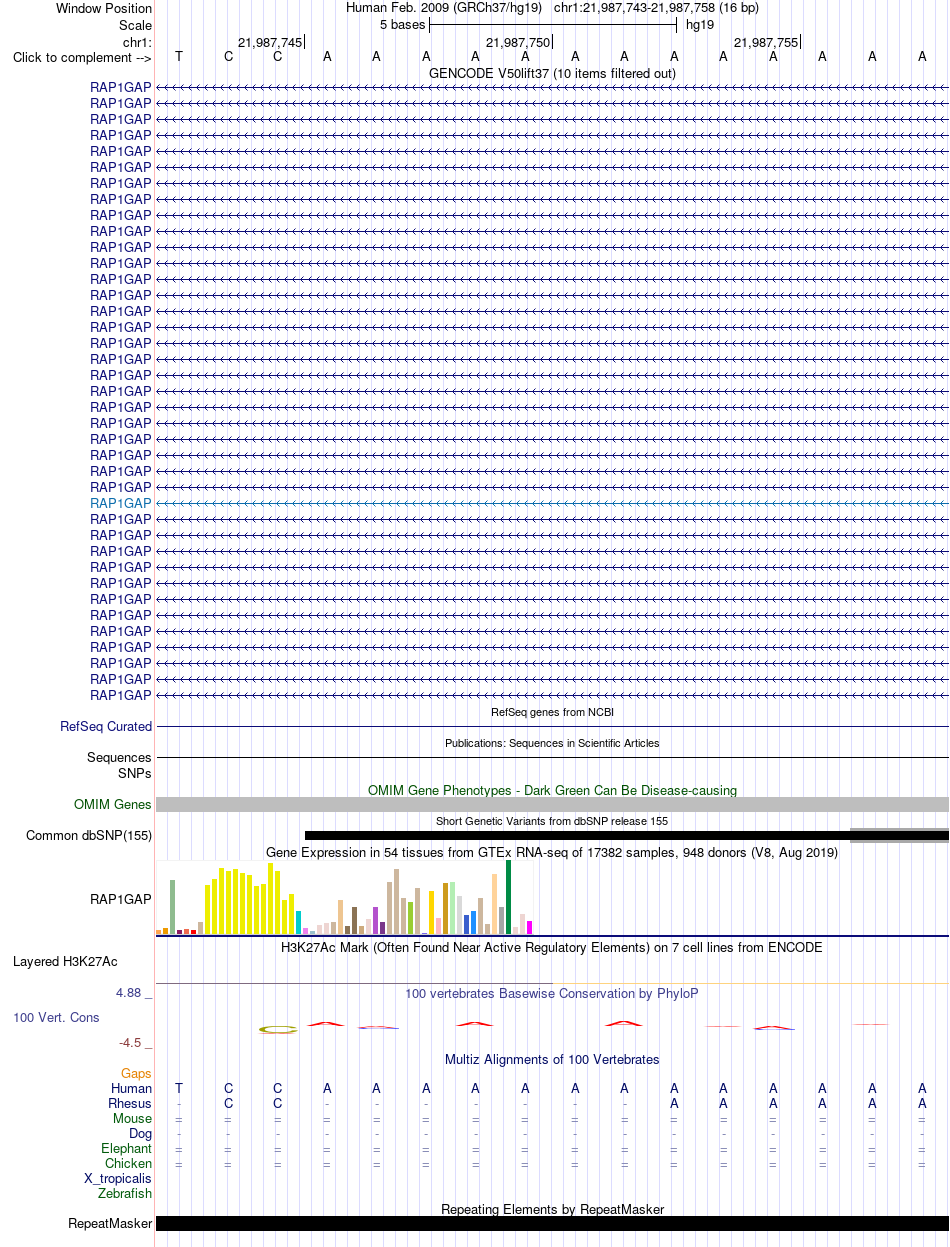This screenshot has height=1247, width=950.
Task: Open the OMIM Gene Phenotypes track title
Action: [552, 790]
